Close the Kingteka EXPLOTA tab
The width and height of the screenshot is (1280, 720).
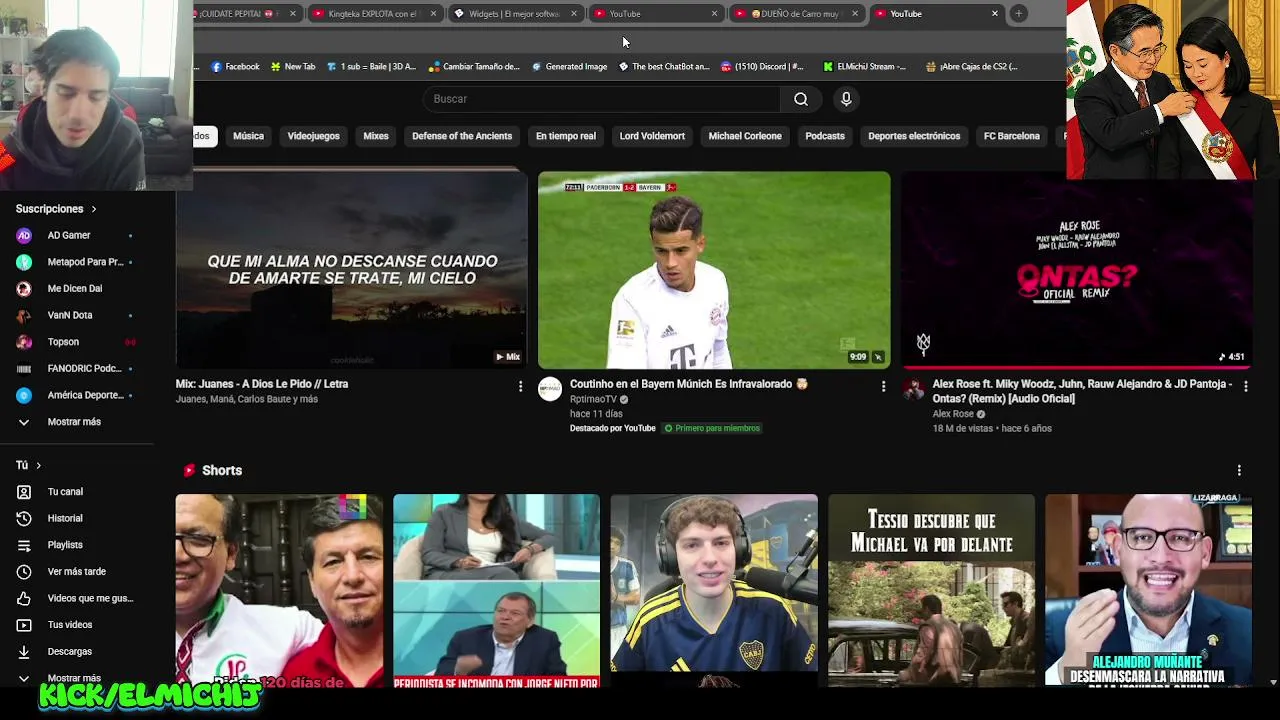click(x=433, y=14)
